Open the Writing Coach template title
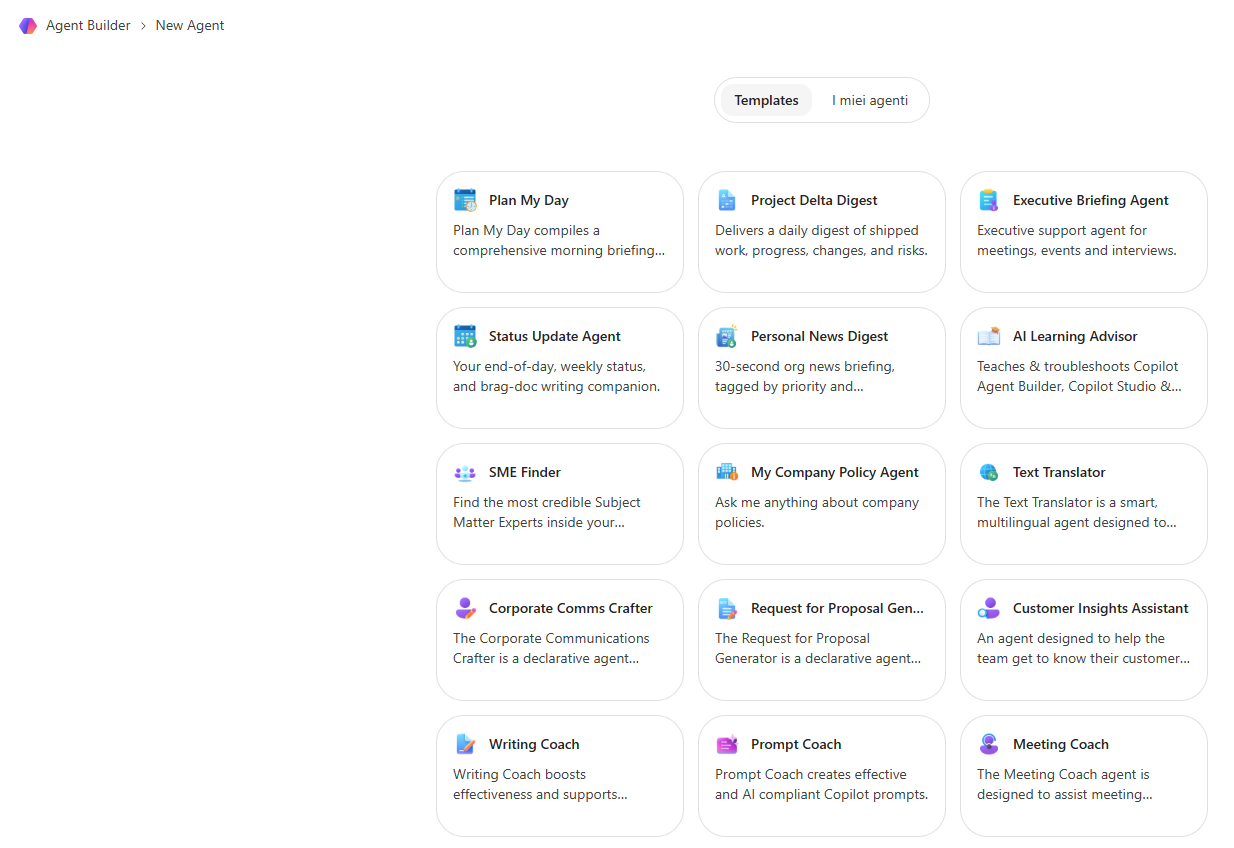 pos(534,744)
